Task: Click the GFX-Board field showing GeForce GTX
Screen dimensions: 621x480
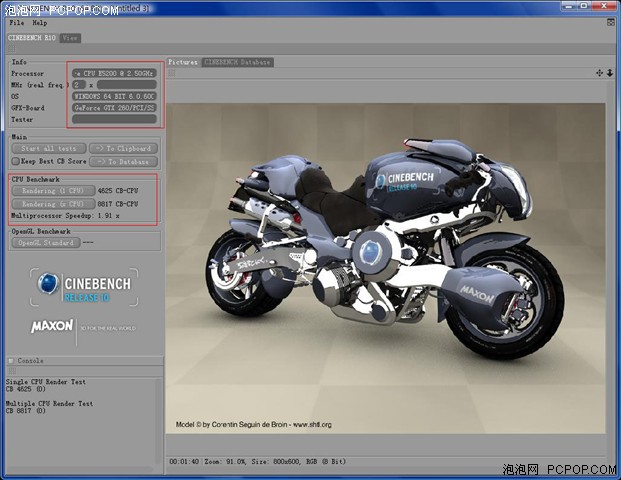Action: click(114, 108)
